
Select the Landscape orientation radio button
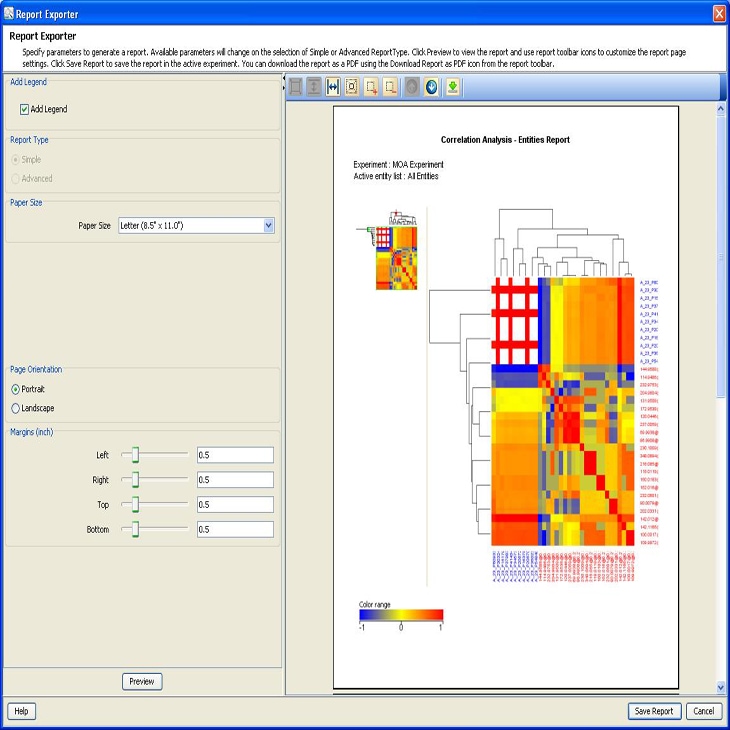16,408
